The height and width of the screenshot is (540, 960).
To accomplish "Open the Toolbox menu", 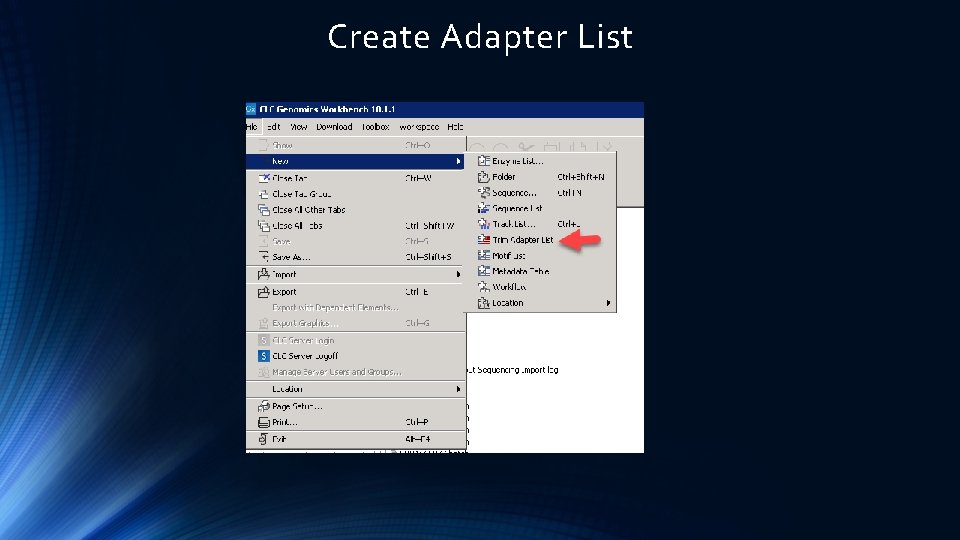I will click(x=375, y=127).
